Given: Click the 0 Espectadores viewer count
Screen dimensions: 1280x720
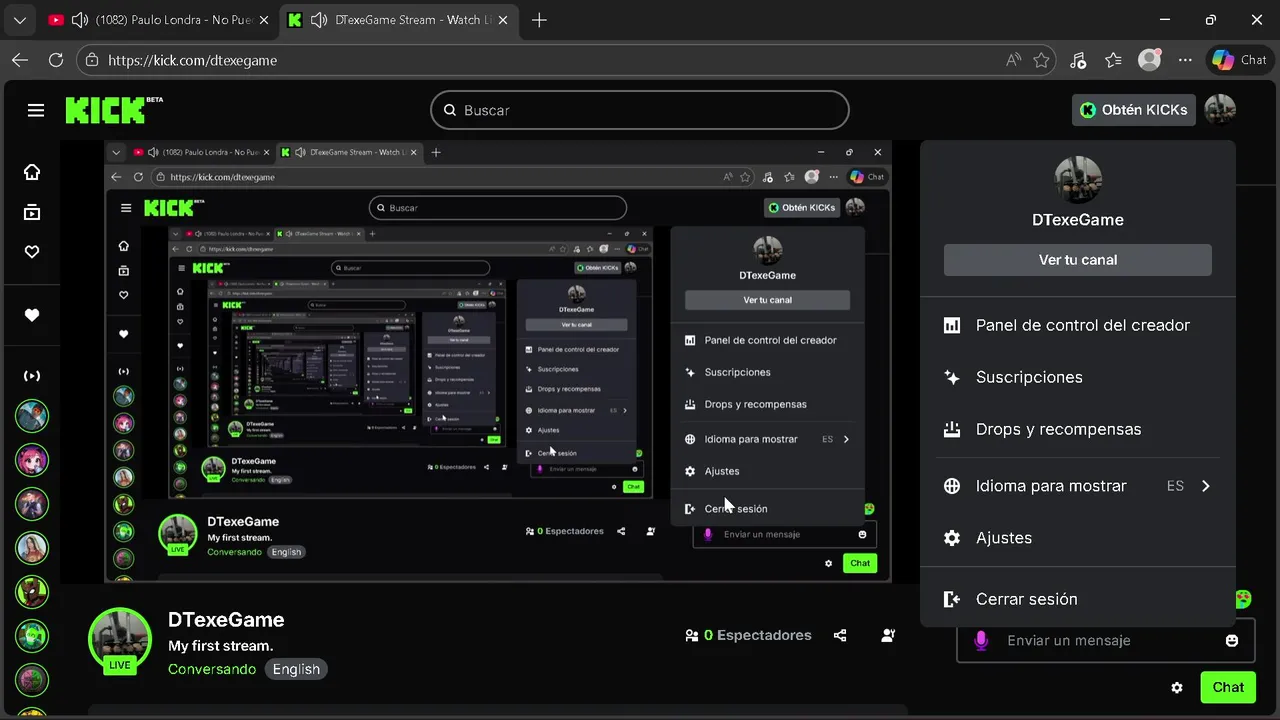Looking at the screenshot, I should [748, 635].
